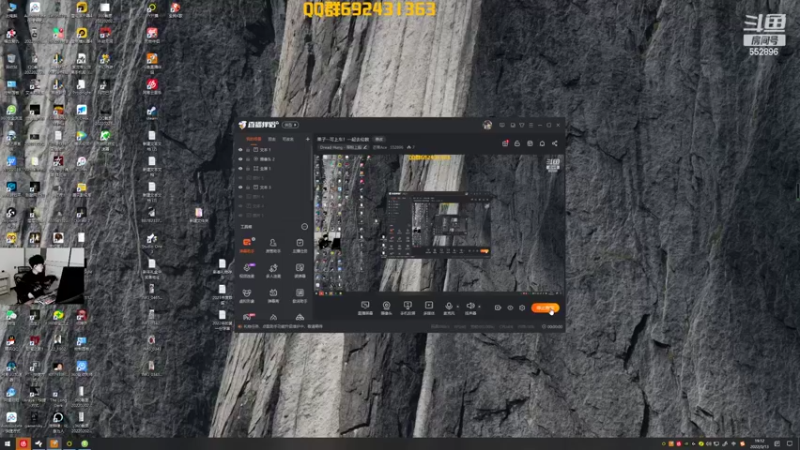Show the hidden 文本 4 source via its eye icon
800x450 pixels.
tap(240, 206)
